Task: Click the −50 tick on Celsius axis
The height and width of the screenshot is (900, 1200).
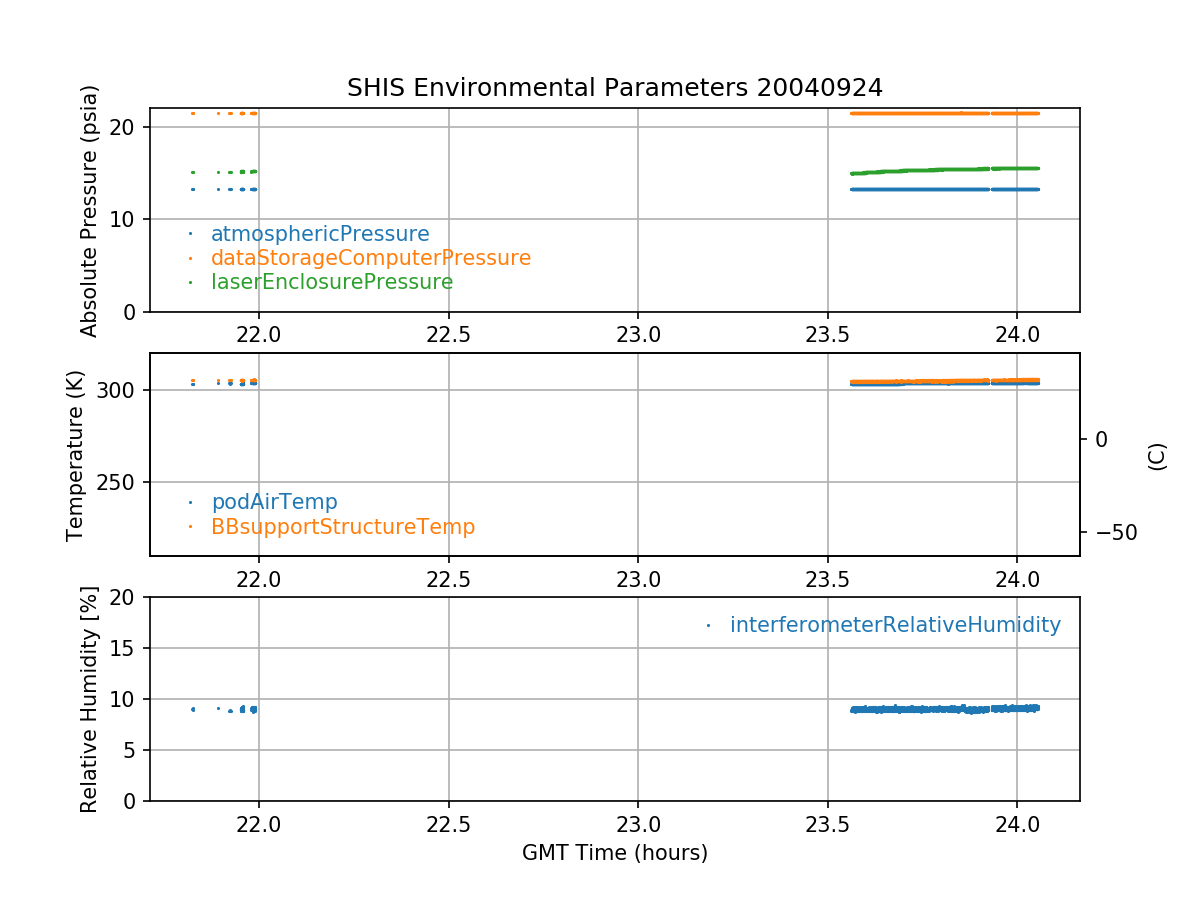Action: tap(1112, 532)
